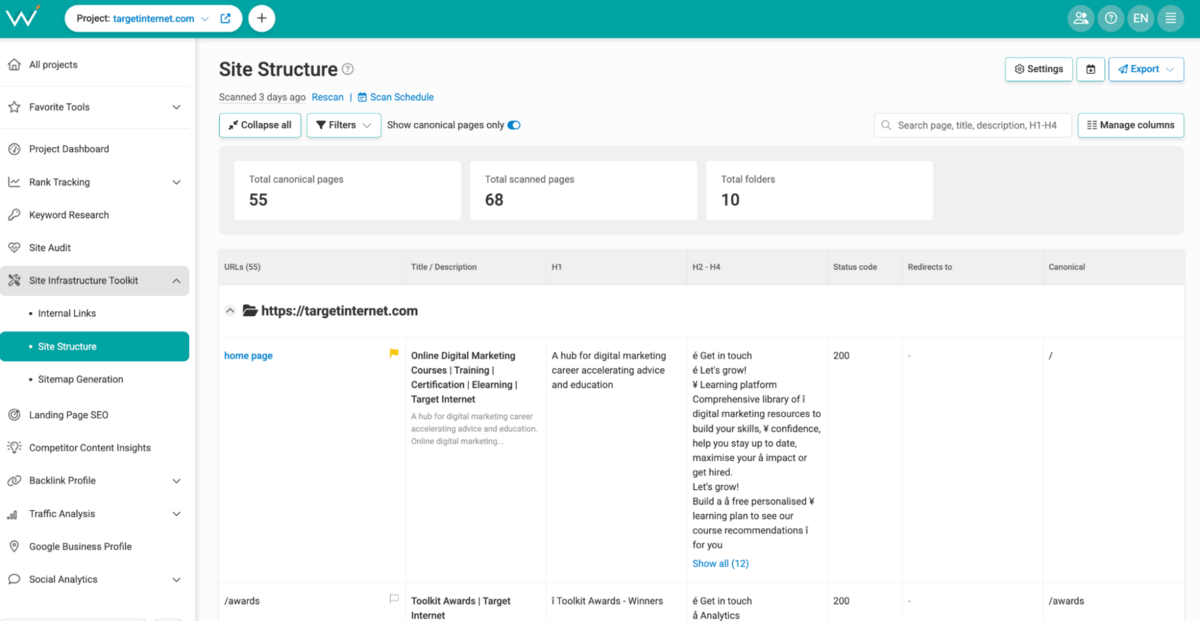This screenshot has width=1200, height=621.
Task: Click the Site Infrastructure Toolkit tools icon
Action: click(x=14, y=281)
